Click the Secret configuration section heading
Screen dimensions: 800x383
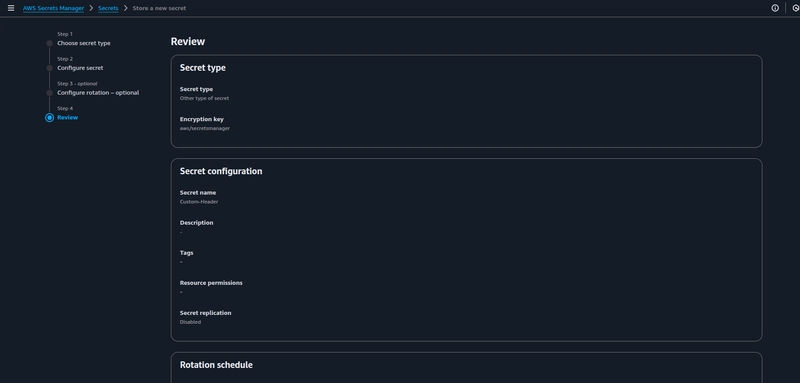[221, 171]
